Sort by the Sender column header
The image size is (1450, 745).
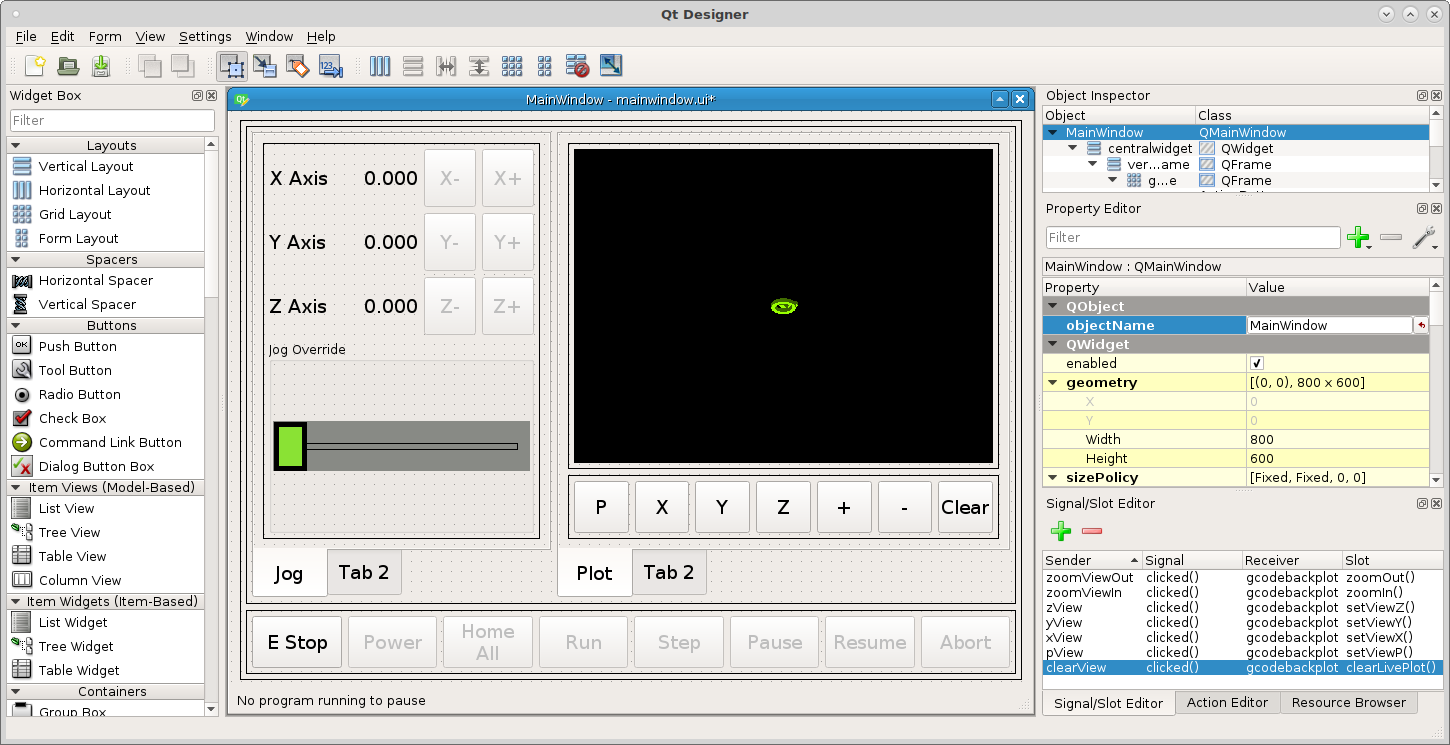click(x=1092, y=561)
